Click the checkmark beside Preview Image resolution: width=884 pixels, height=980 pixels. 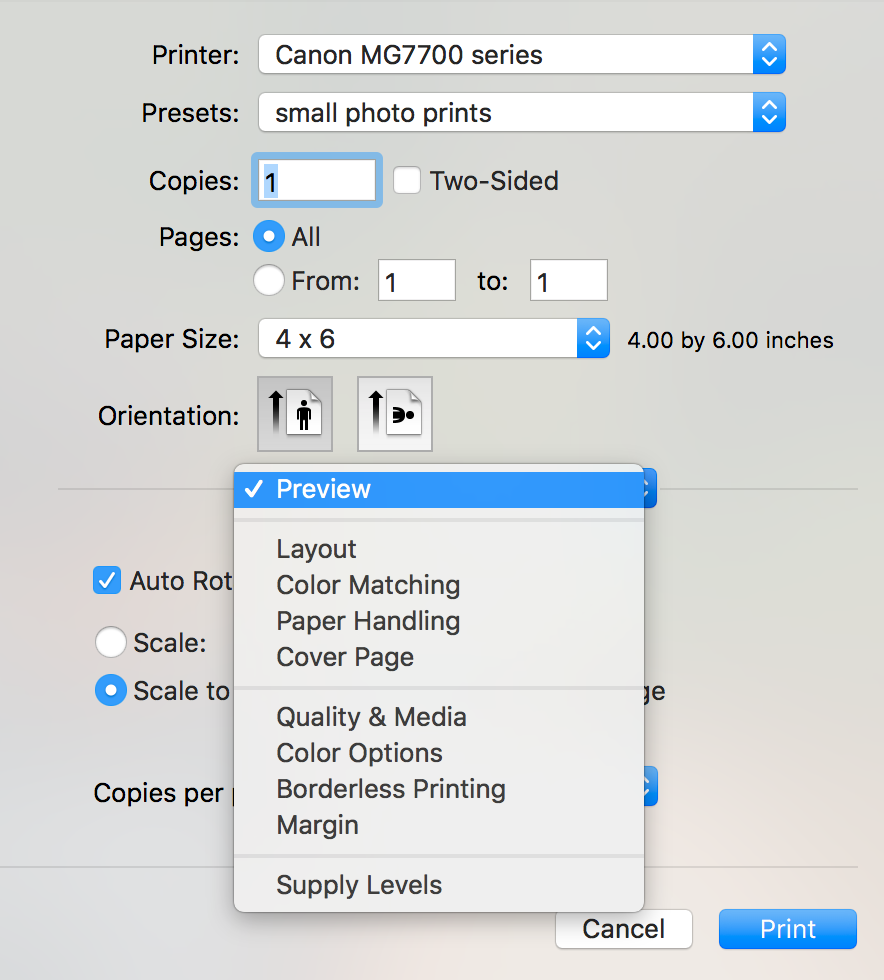click(255, 489)
